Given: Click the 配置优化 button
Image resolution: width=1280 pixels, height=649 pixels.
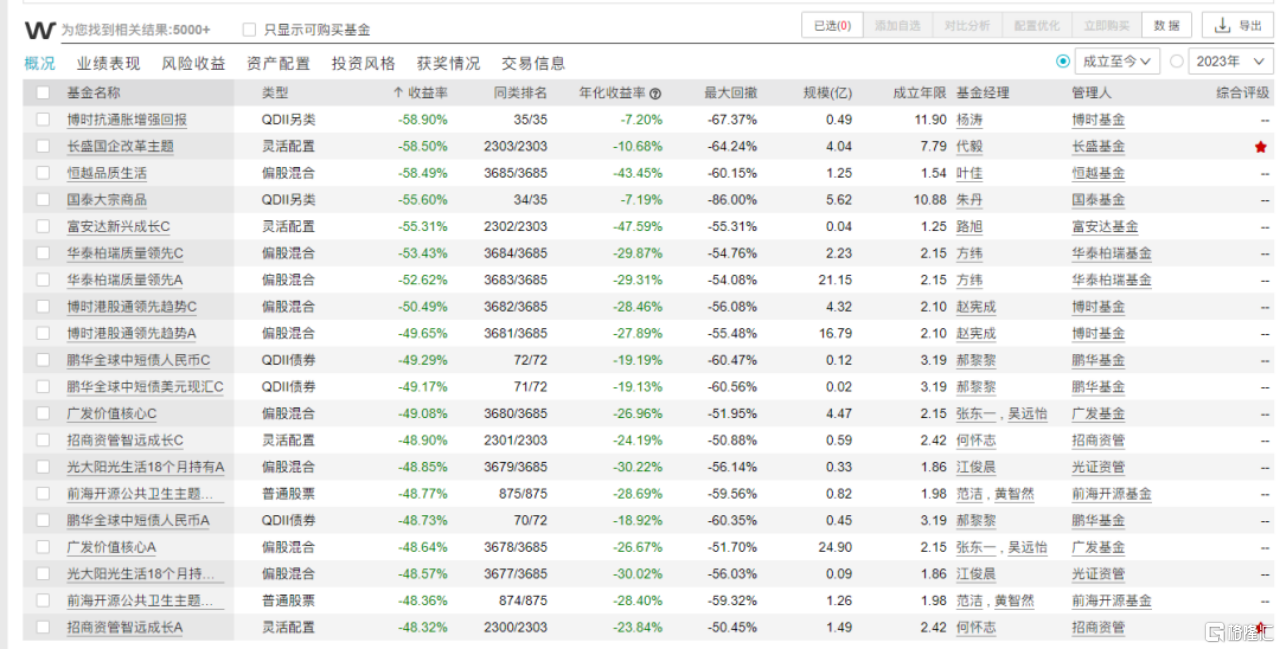Looking at the screenshot, I should (x=1037, y=26).
